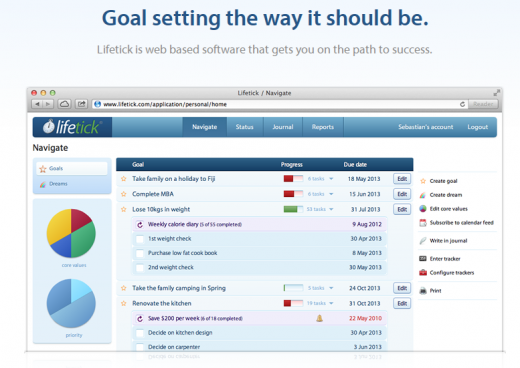The height and width of the screenshot is (368, 520).
Task: Click Edit button for Complete MBA
Action: (402, 194)
